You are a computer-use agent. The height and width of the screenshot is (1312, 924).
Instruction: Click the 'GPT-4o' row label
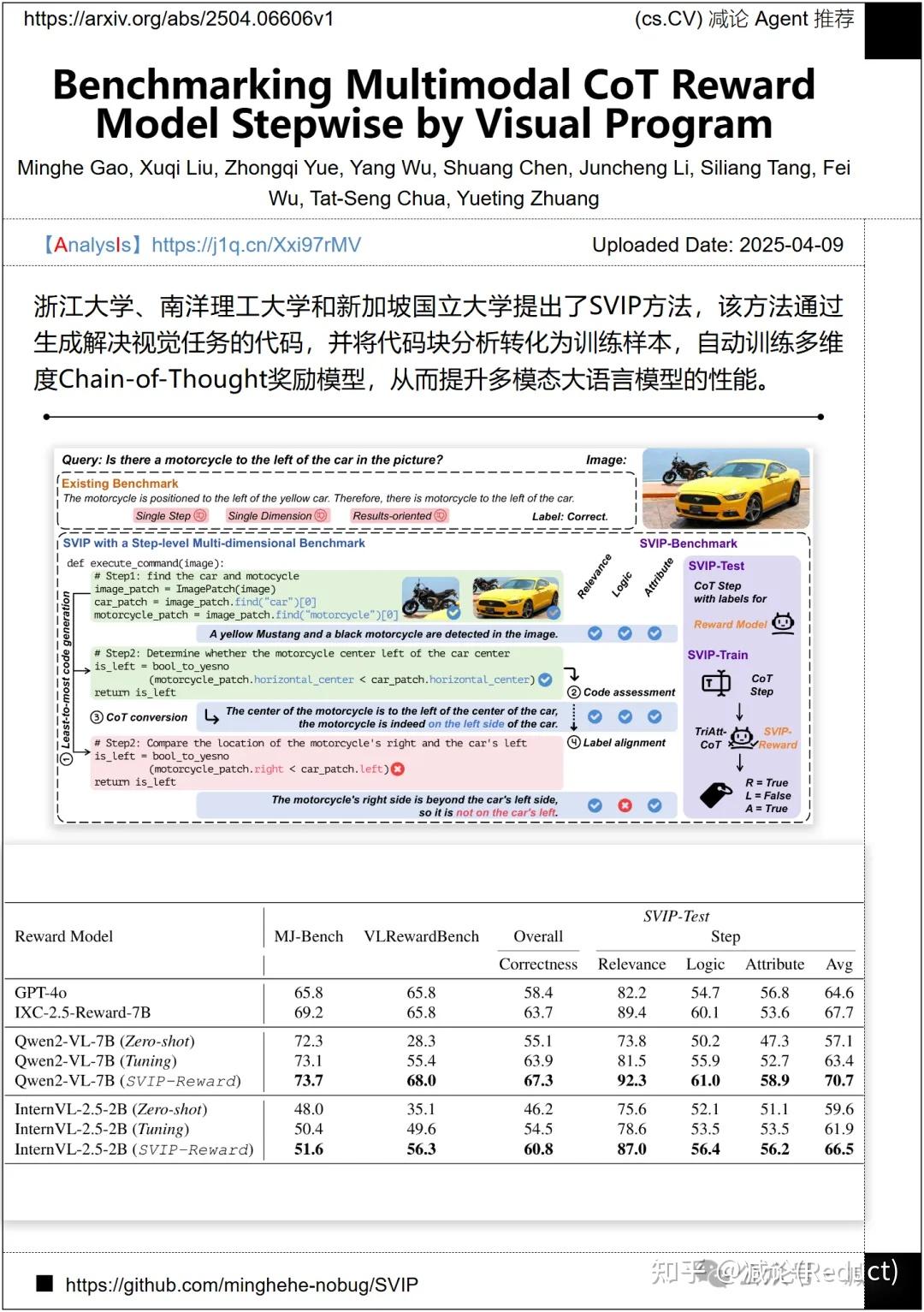tap(40, 993)
